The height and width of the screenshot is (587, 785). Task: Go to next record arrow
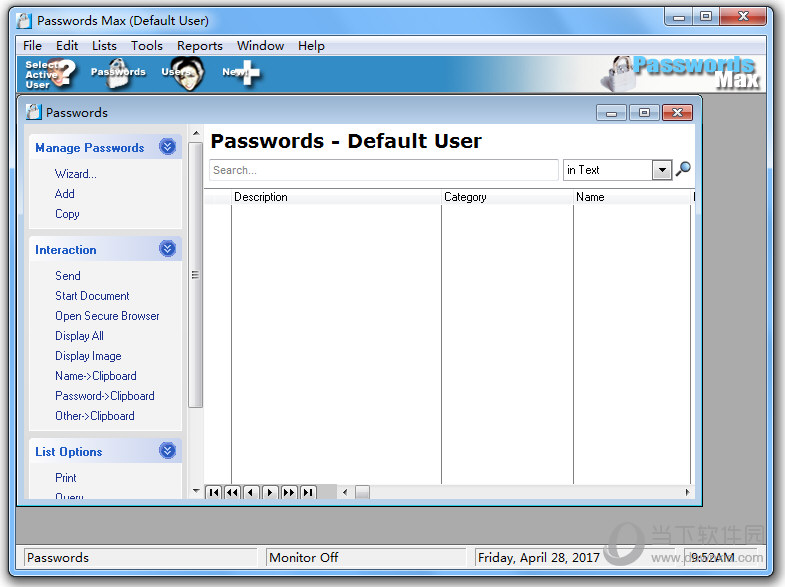click(270, 492)
